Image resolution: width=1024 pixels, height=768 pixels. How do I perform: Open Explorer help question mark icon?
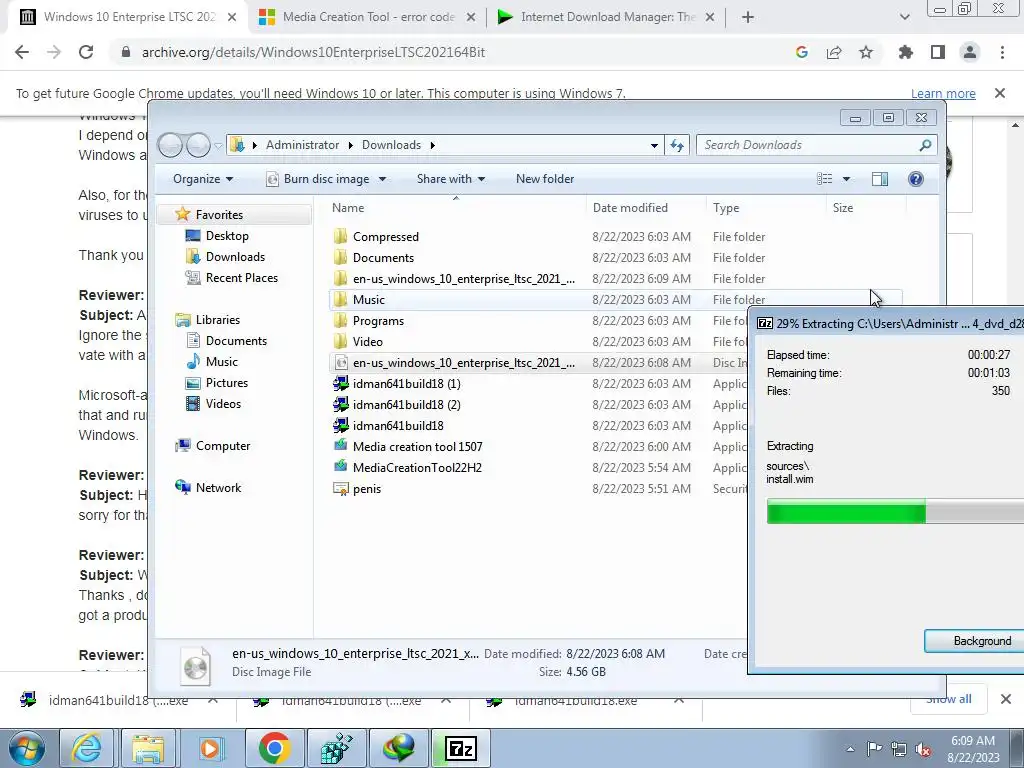coord(916,179)
